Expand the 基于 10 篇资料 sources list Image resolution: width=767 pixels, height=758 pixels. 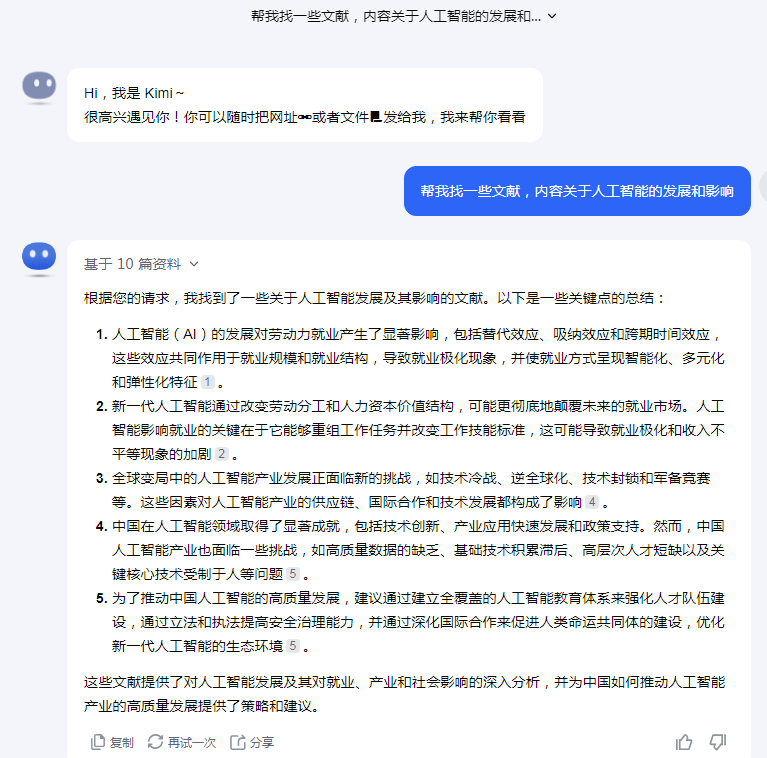click(x=141, y=264)
